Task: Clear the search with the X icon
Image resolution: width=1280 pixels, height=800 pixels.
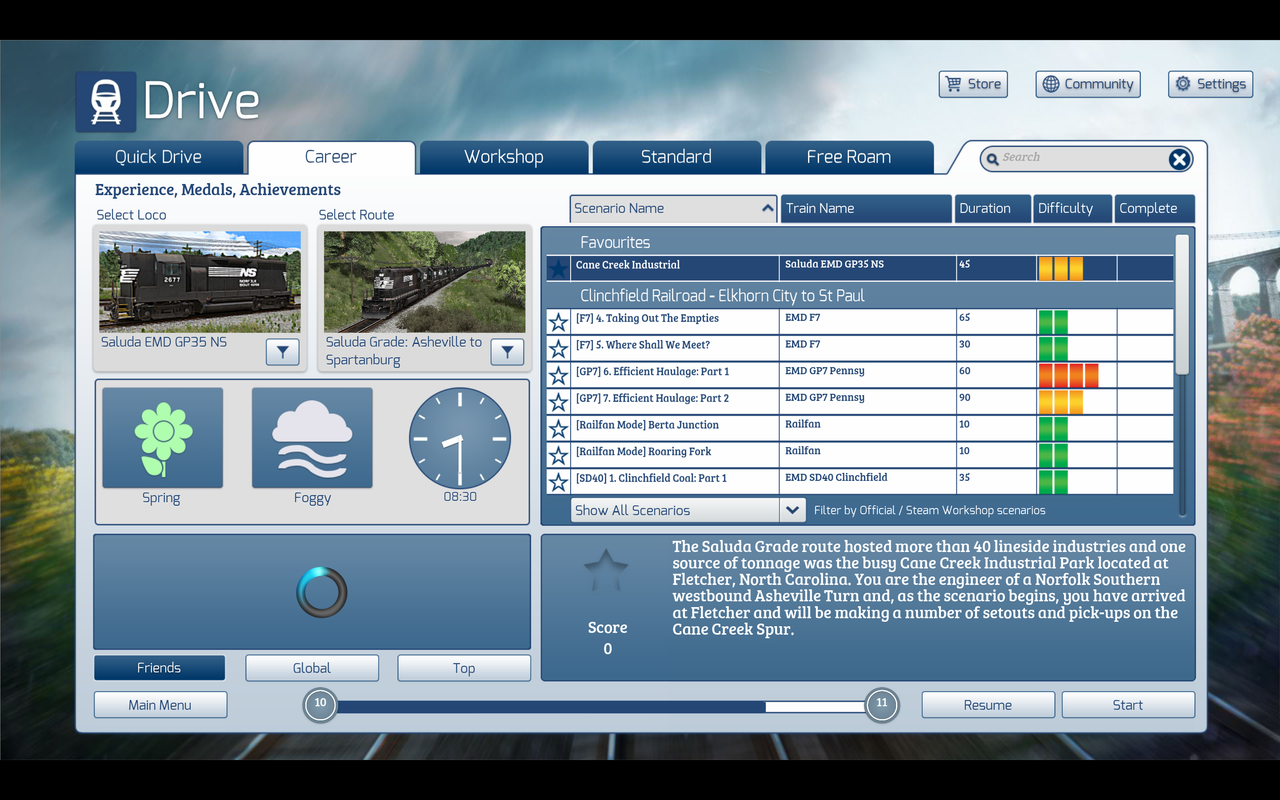Action: pos(1180,159)
